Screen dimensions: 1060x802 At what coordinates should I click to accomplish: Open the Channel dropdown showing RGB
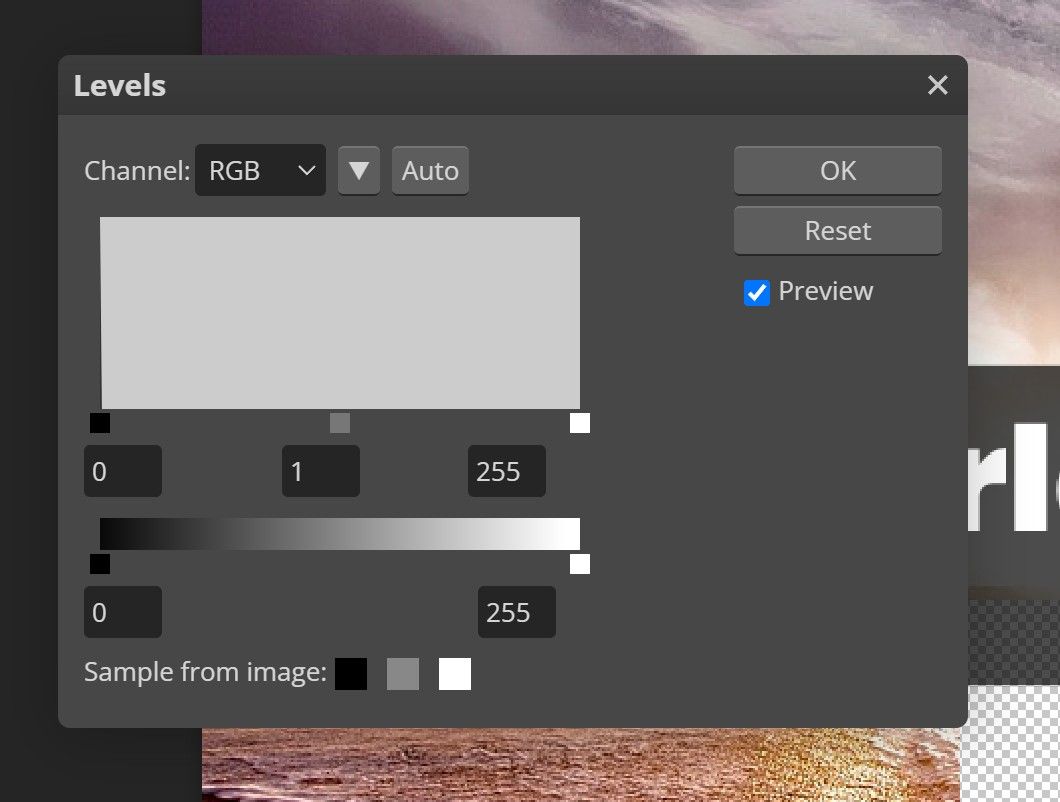pos(260,170)
